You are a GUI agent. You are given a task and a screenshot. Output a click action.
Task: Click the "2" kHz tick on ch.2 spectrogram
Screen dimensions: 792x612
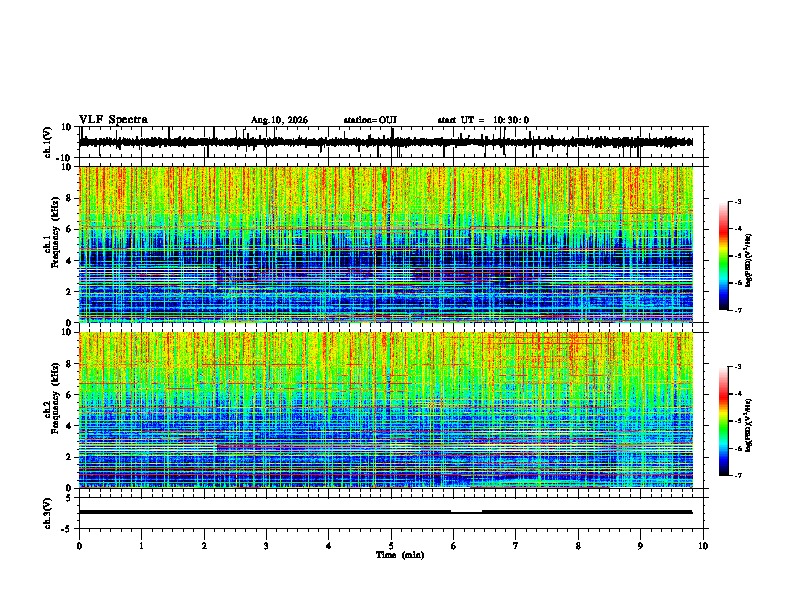(69, 457)
